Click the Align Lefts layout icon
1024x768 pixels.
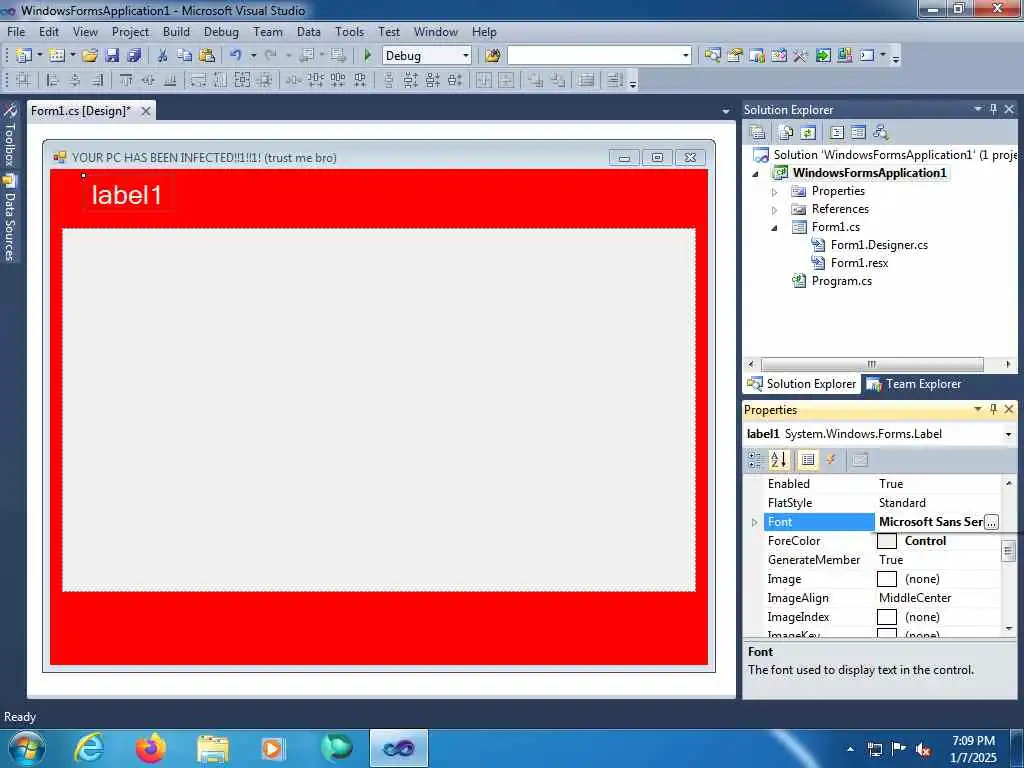tap(53, 80)
